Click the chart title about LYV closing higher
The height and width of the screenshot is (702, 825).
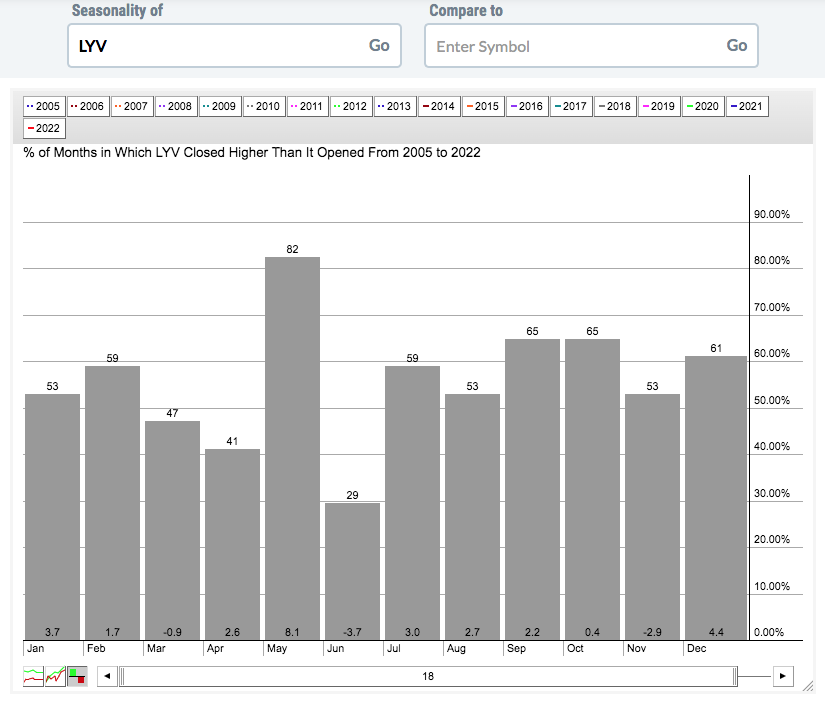252,153
